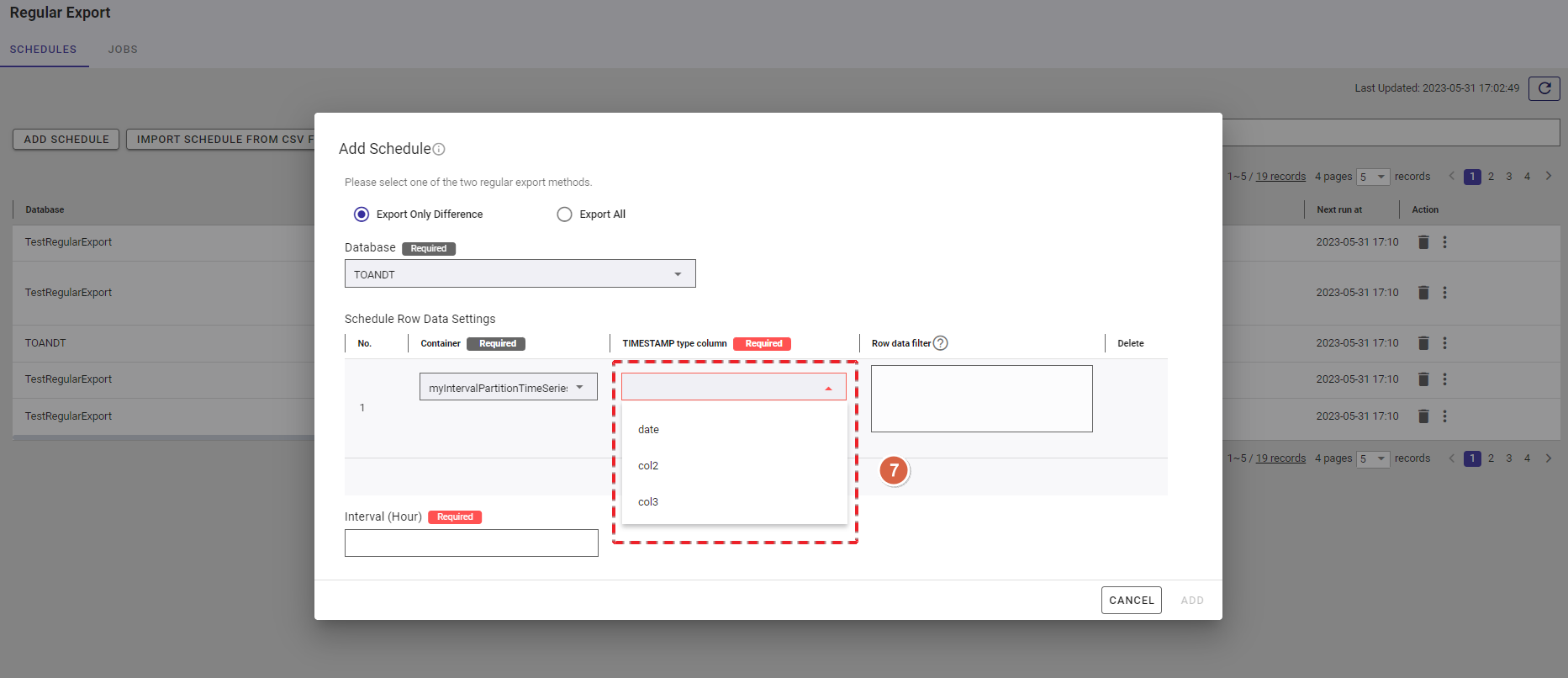Click the trash icon in the first table row
The width and height of the screenshot is (1568, 678).
pos(1423,242)
